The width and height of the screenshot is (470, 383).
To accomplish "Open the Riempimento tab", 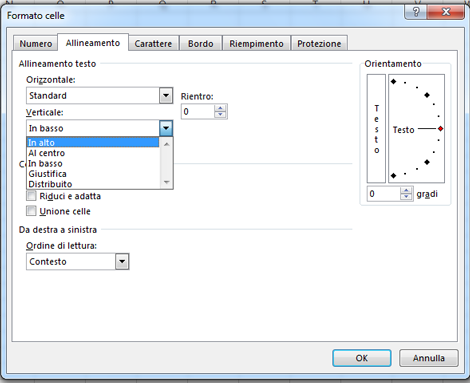I will point(256,44).
